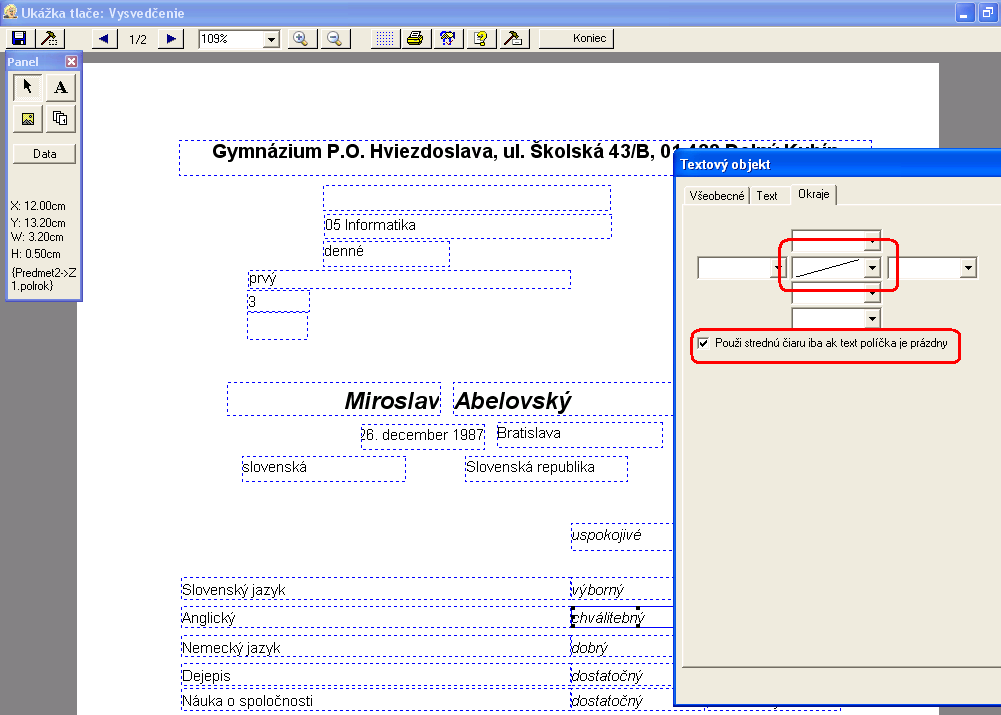Select the 'výborný' grade field
The height and width of the screenshot is (715, 1001).
tap(622, 589)
